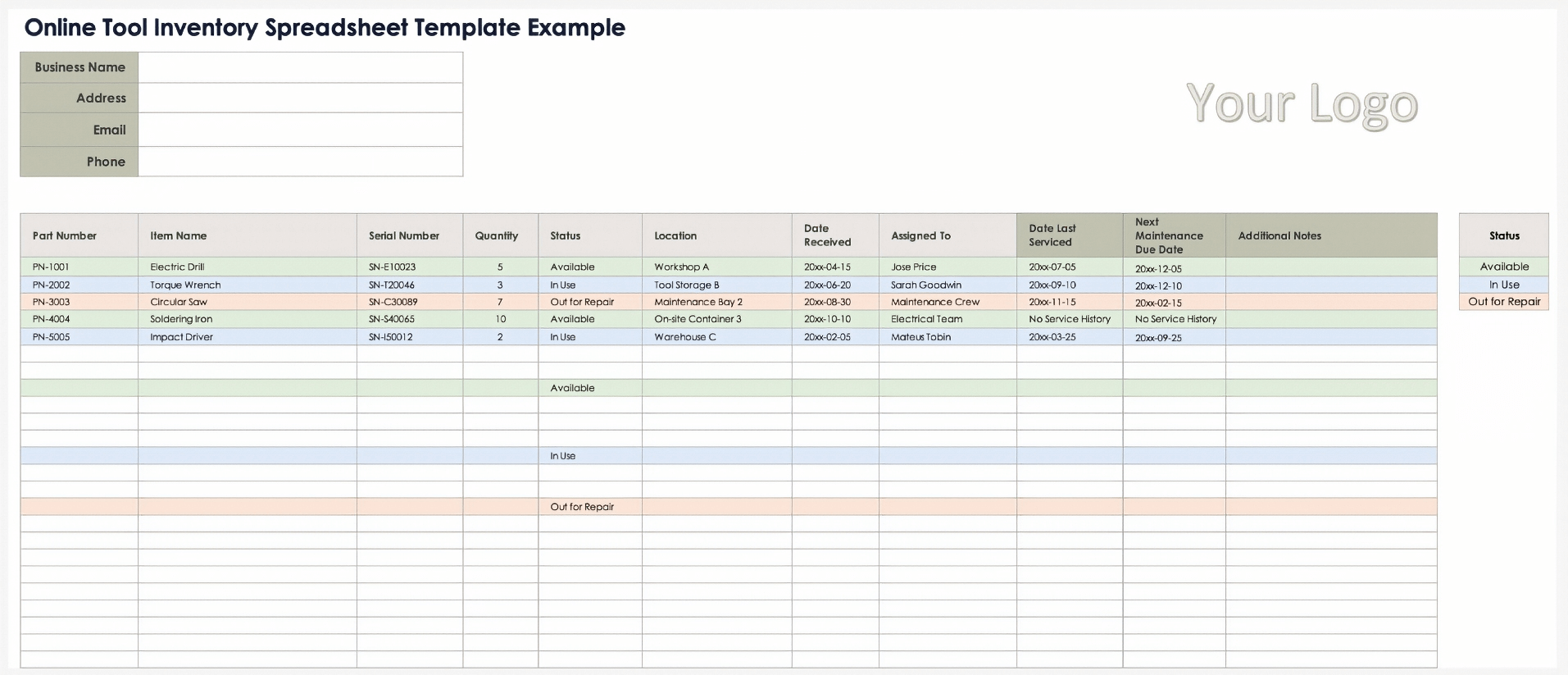Click serial number SN-T20046
The width and height of the screenshot is (1568, 675).
pos(410,285)
